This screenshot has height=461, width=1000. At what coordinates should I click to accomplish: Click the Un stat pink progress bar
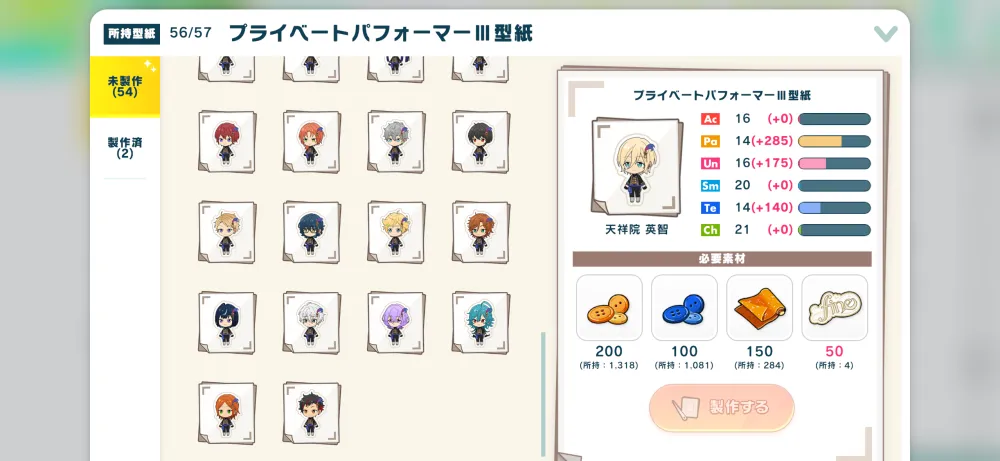(x=834, y=163)
